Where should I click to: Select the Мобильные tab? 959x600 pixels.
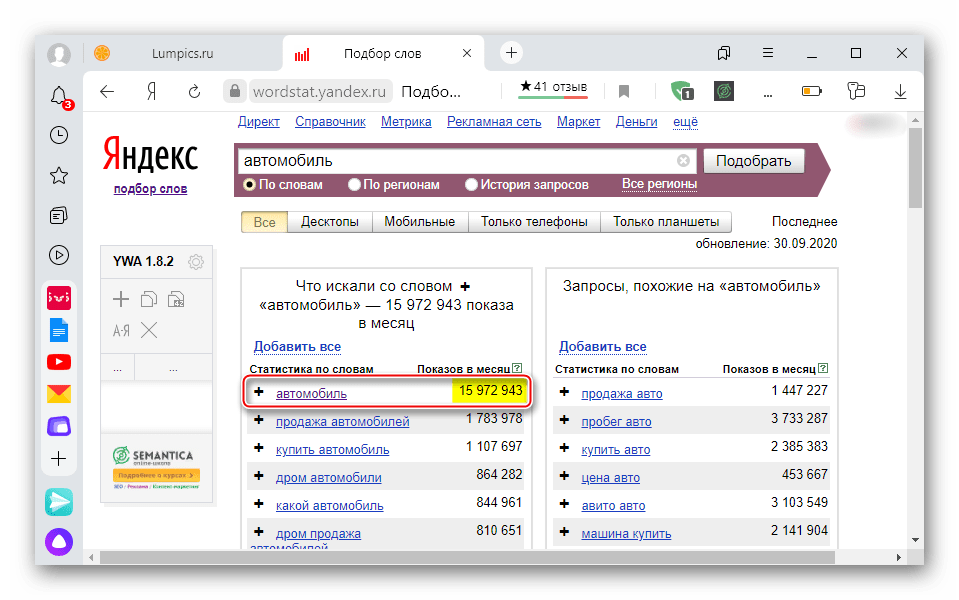420,222
